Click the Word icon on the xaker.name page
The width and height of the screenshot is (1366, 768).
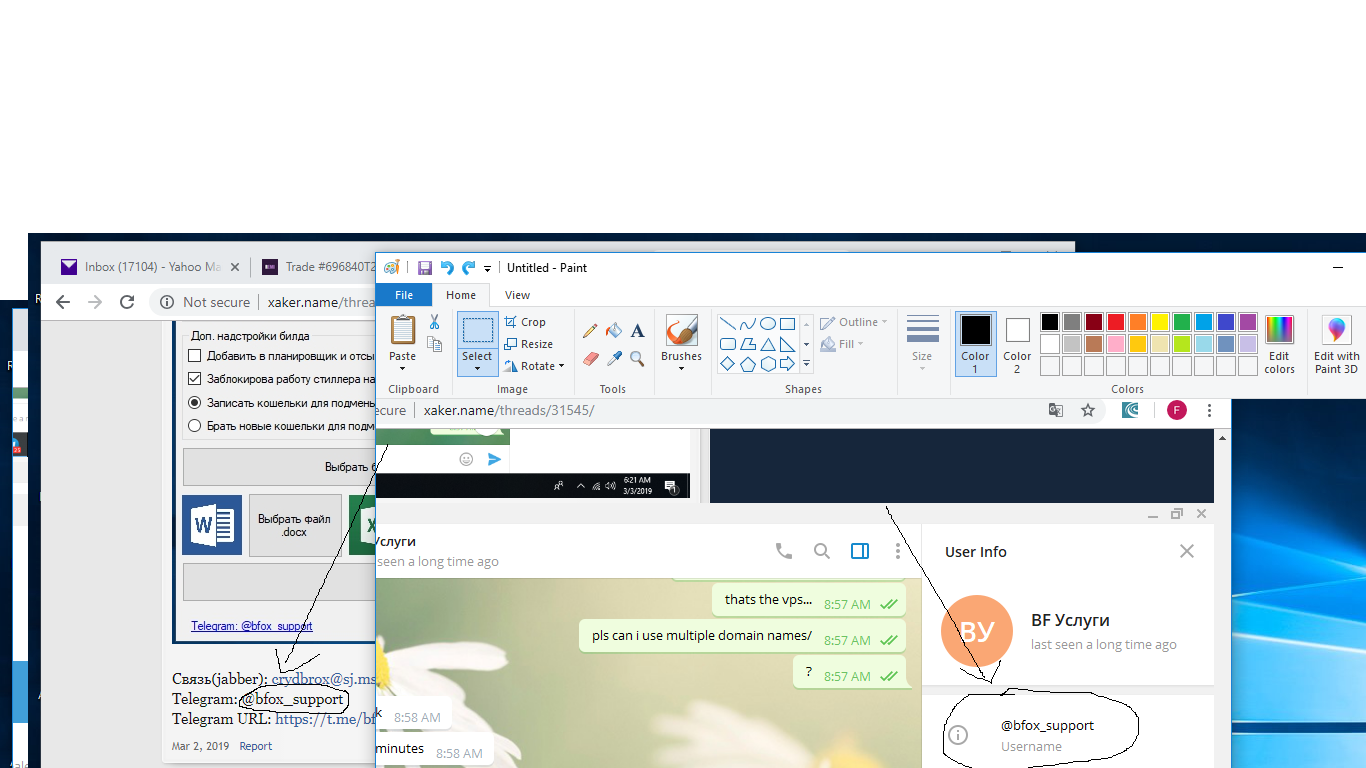click(212, 525)
